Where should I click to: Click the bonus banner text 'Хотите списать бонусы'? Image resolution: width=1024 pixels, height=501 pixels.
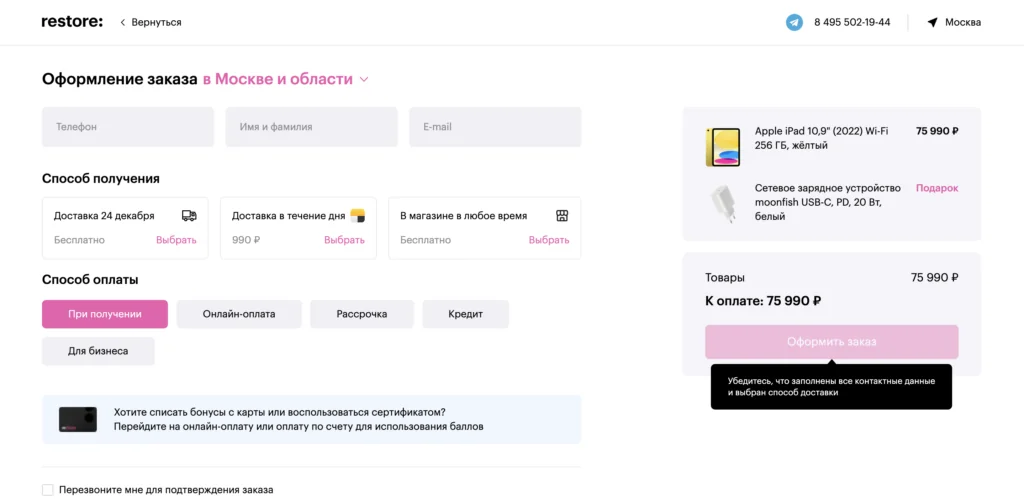[280, 412]
